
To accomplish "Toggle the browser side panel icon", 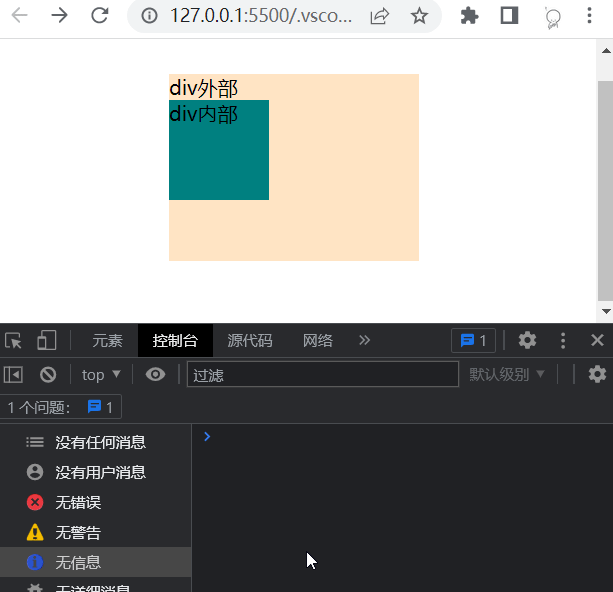I will coord(509,15).
